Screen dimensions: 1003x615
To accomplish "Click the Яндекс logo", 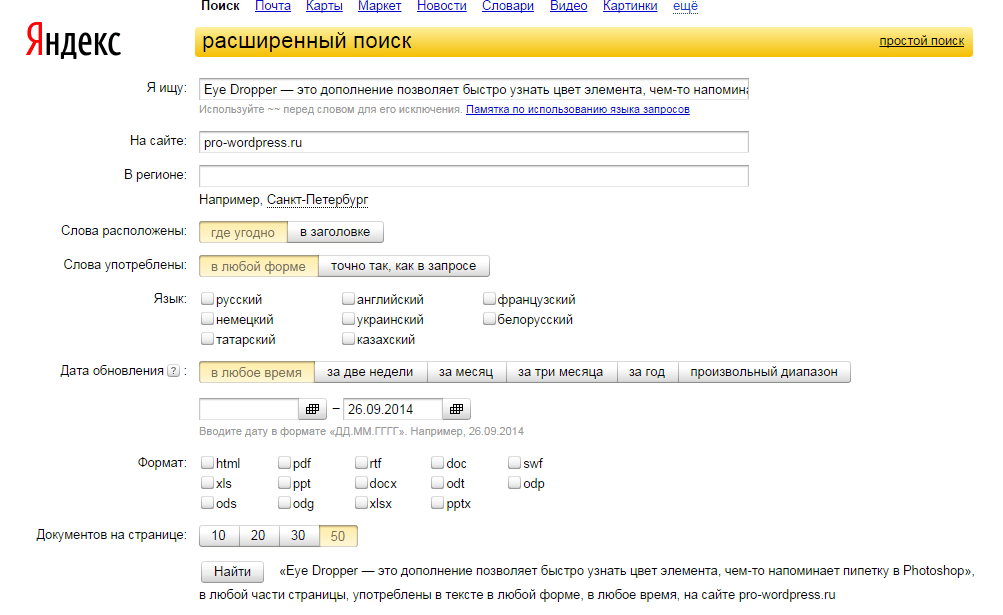I will (x=73, y=40).
